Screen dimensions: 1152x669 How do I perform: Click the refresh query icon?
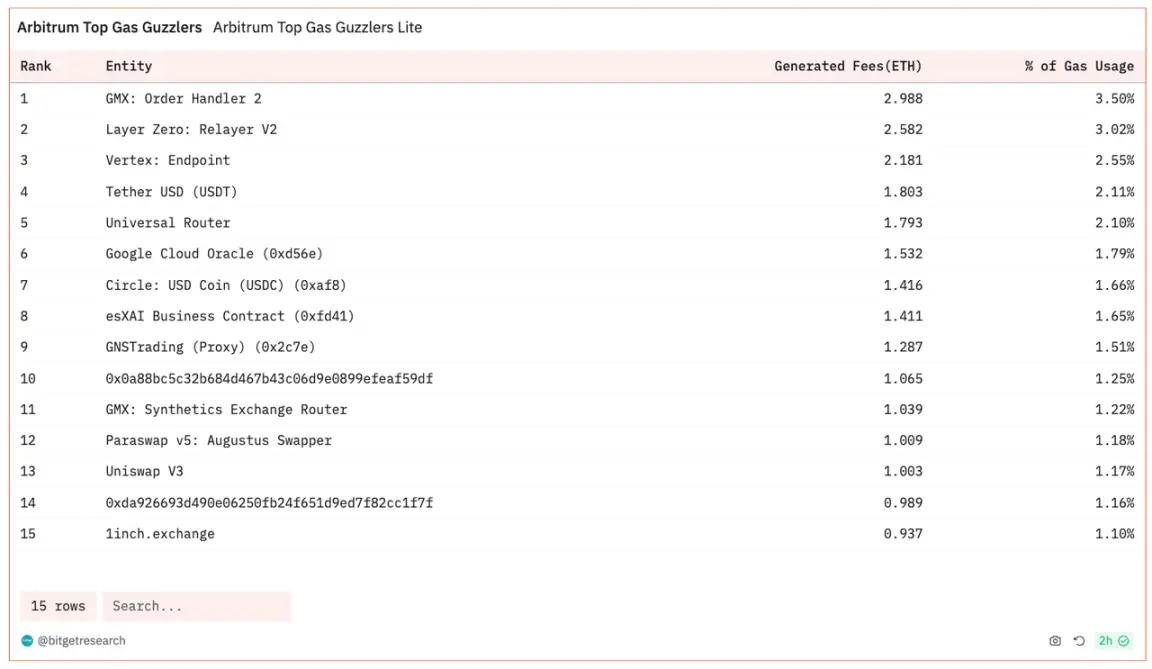coord(1079,640)
